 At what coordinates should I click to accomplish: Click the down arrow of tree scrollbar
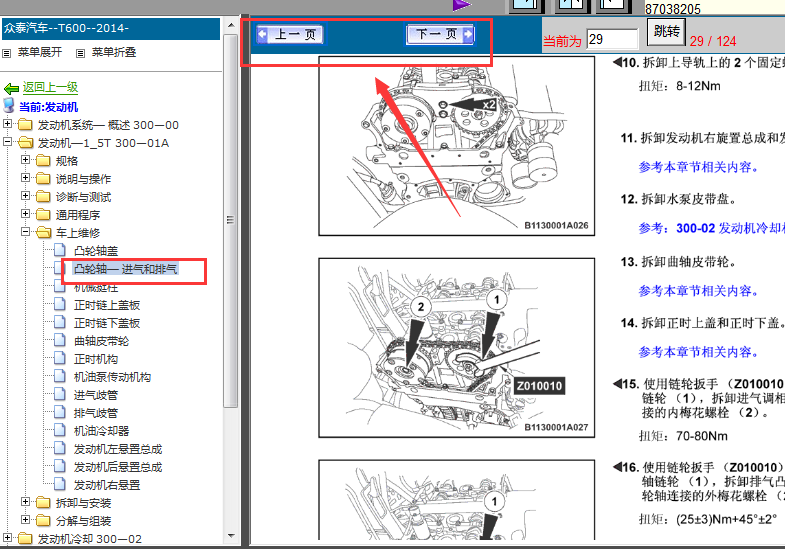[x=231, y=536]
